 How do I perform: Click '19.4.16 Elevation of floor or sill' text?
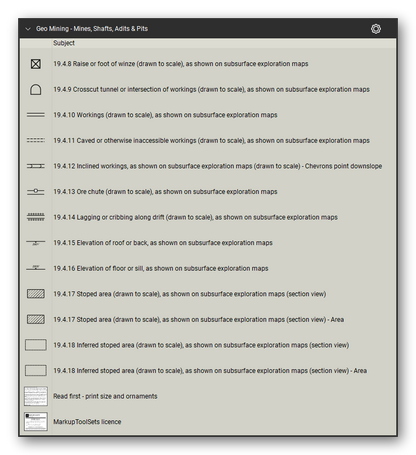point(161,268)
